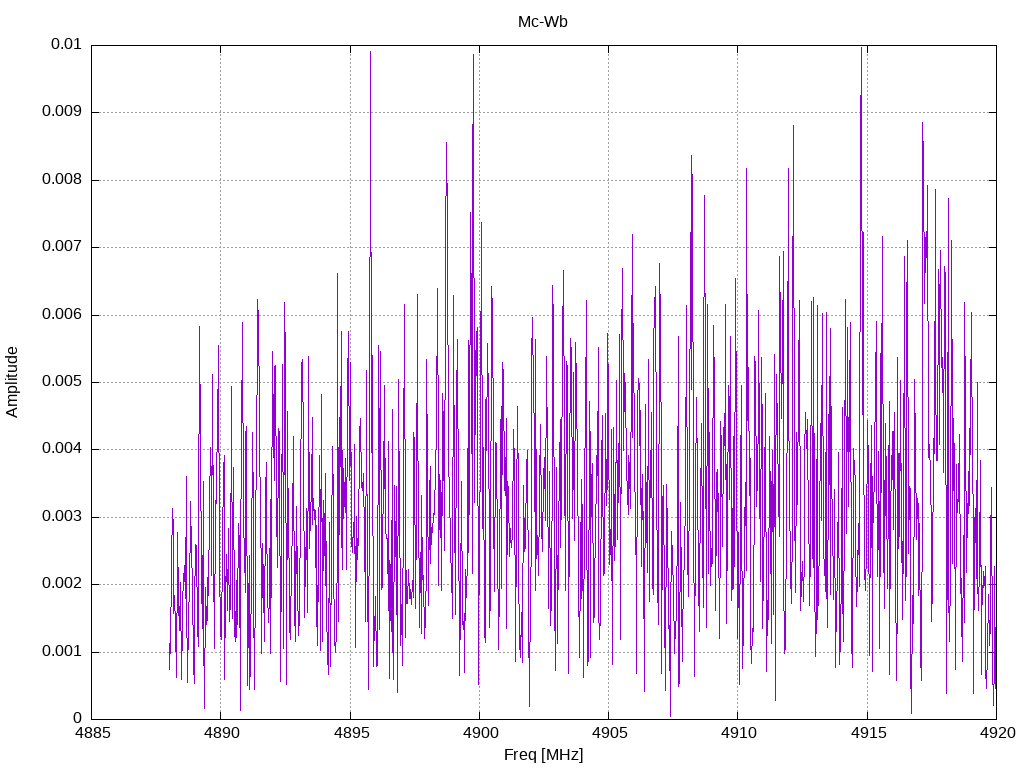Click x-axis tick label 4900
The width and height of the screenshot is (1024, 768).
(480, 733)
